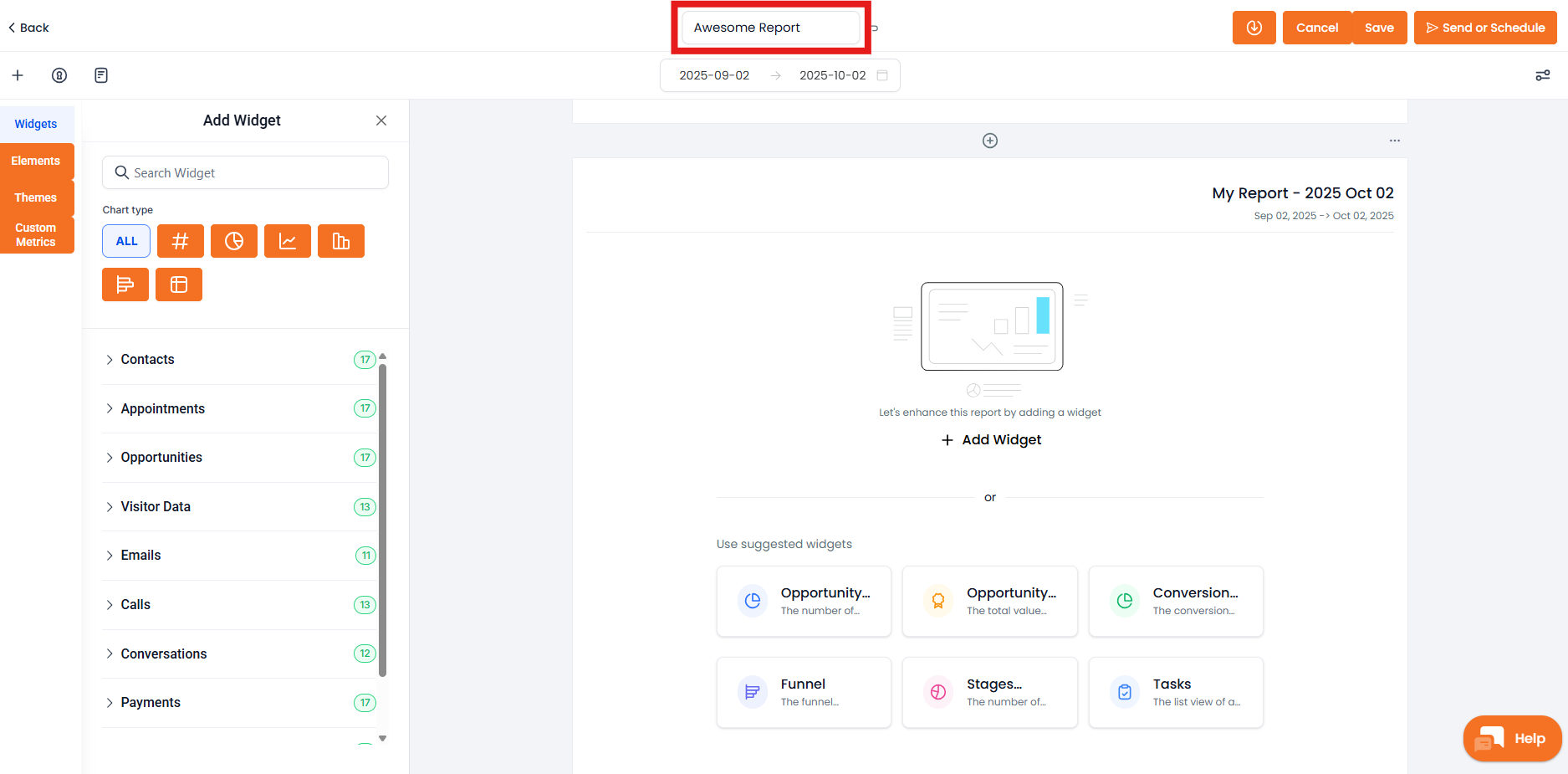Click the Send or Schedule button
Screen dimensions: 1568x774
click(x=1485, y=28)
